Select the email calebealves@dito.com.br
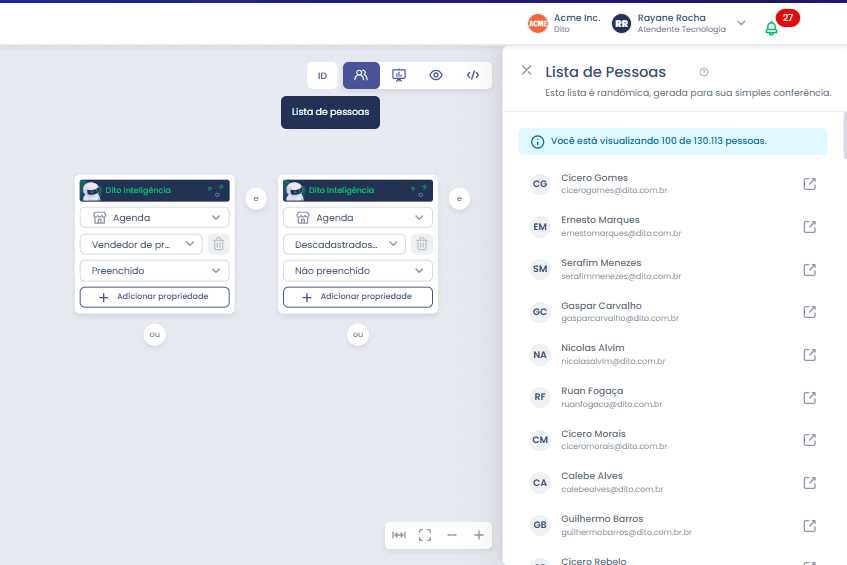The height and width of the screenshot is (565, 847). [612, 489]
